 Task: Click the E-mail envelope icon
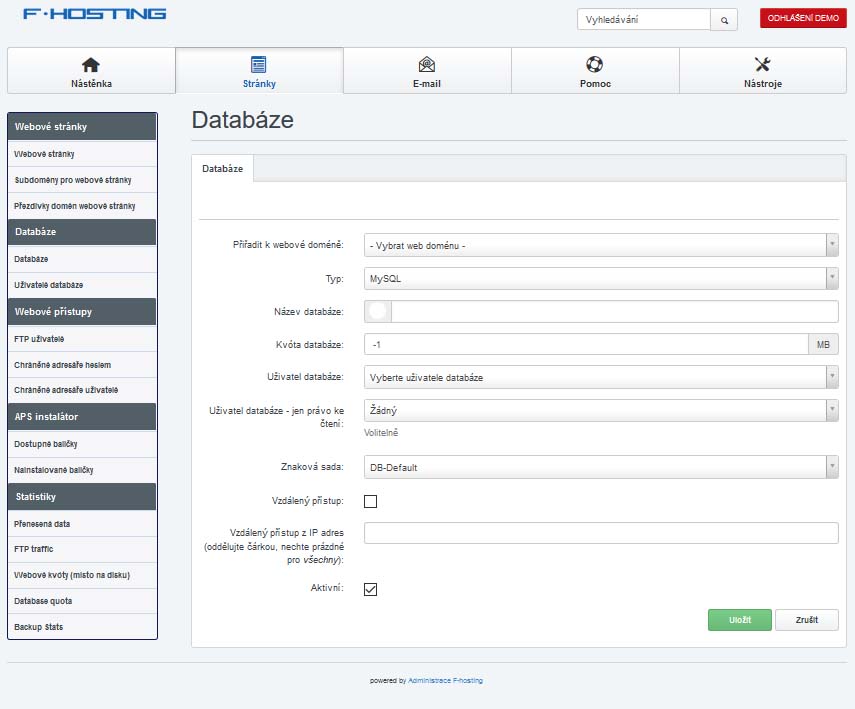click(x=426, y=64)
